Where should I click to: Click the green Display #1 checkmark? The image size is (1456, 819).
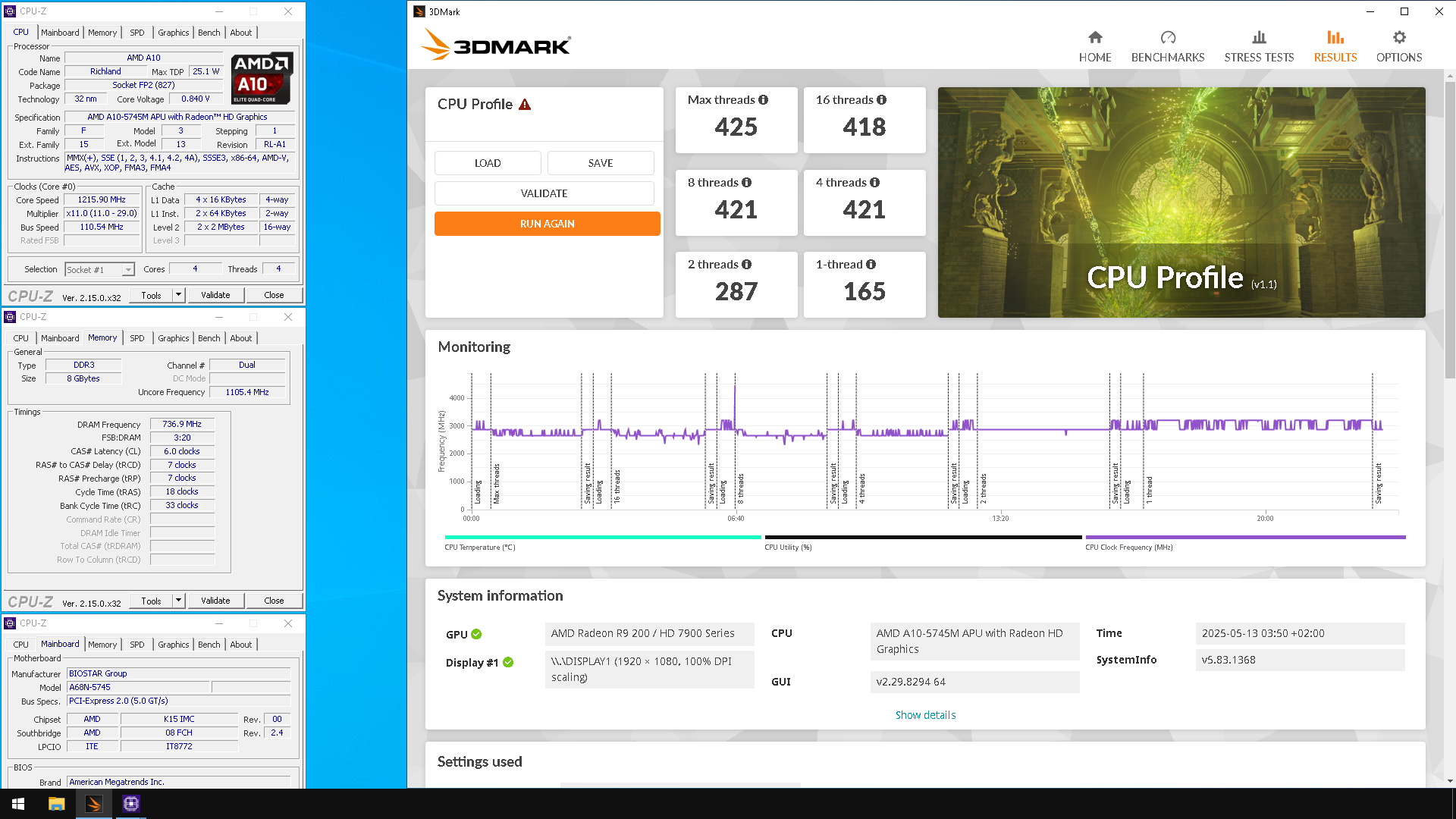click(x=508, y=663)
